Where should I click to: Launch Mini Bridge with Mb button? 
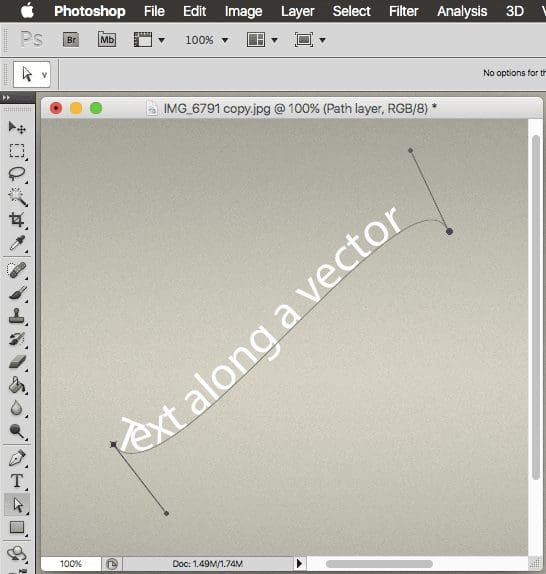(107, 40)
